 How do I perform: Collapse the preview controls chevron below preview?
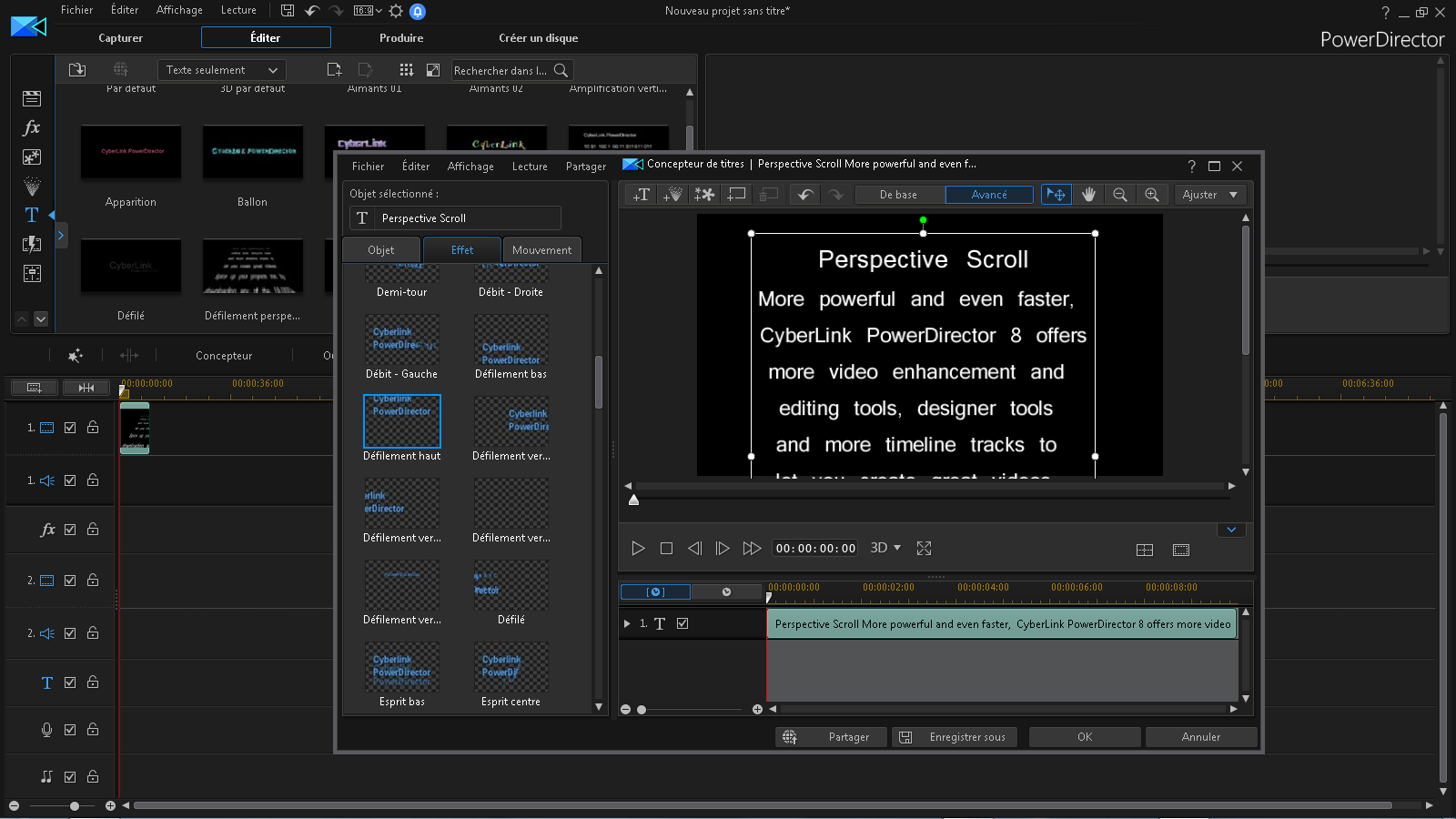pos(1231,530)
